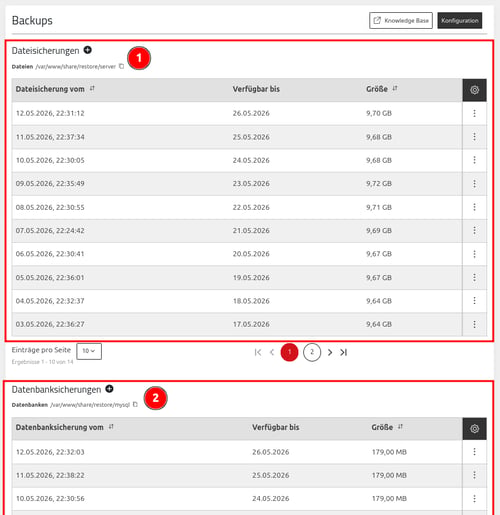500x515 pixels.
Task: Open actions menu for 06.05.2026, 22:30:41 backup
Action: 474,254
